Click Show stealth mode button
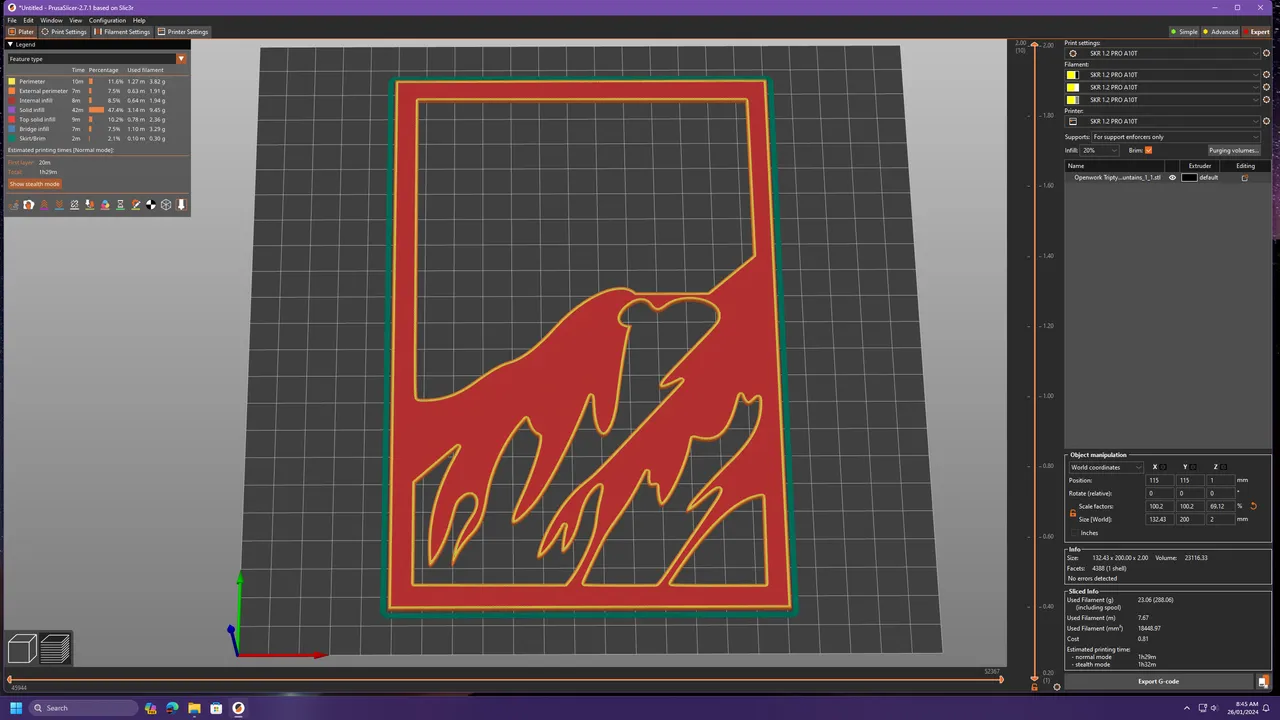Image resolution: width=1280 pixels, height=720 pixels. [35, 184]
